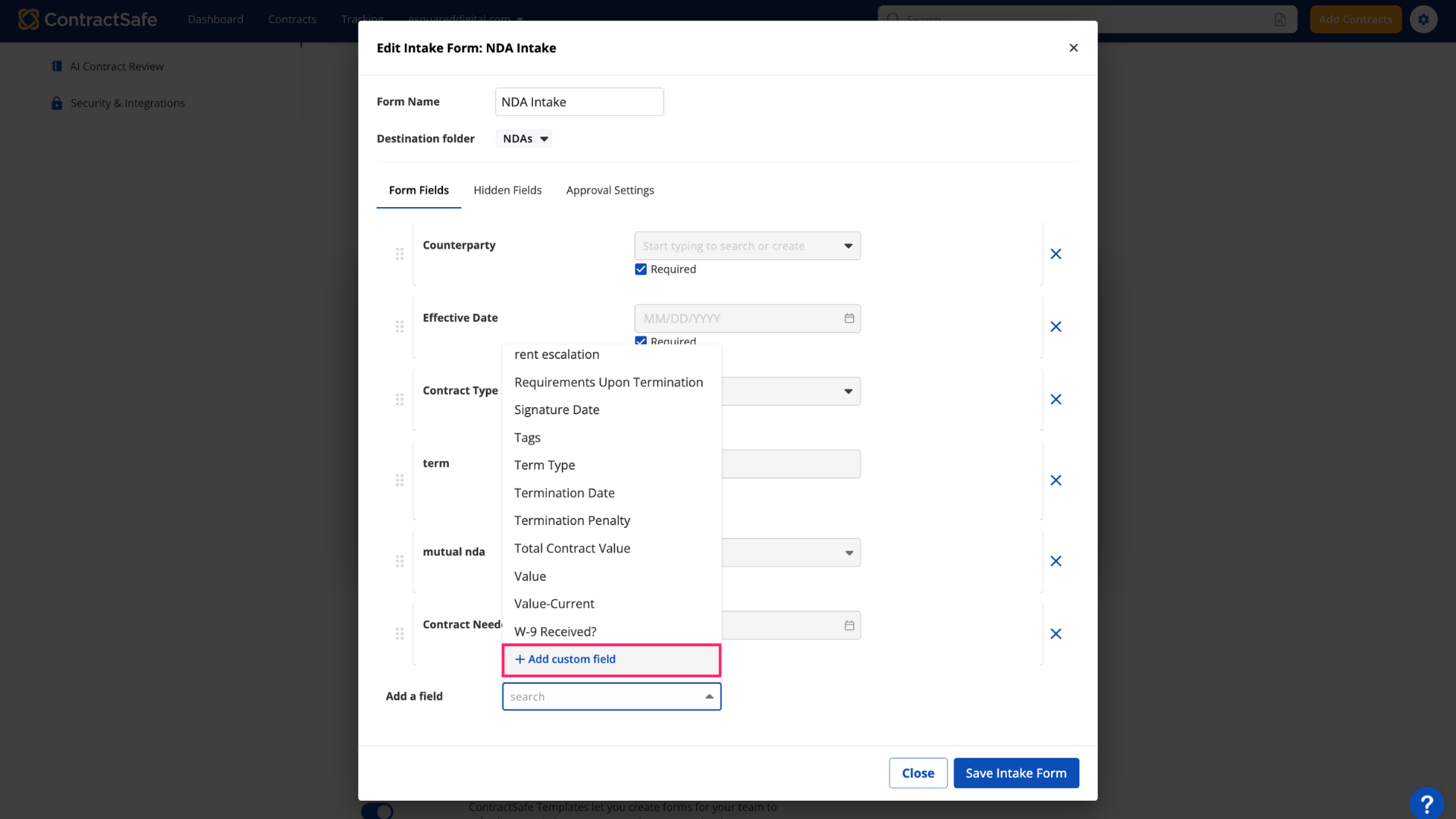Click the ContractSafe logo
The width and height of the screenshot is (1456, 819).
point(87,19)
